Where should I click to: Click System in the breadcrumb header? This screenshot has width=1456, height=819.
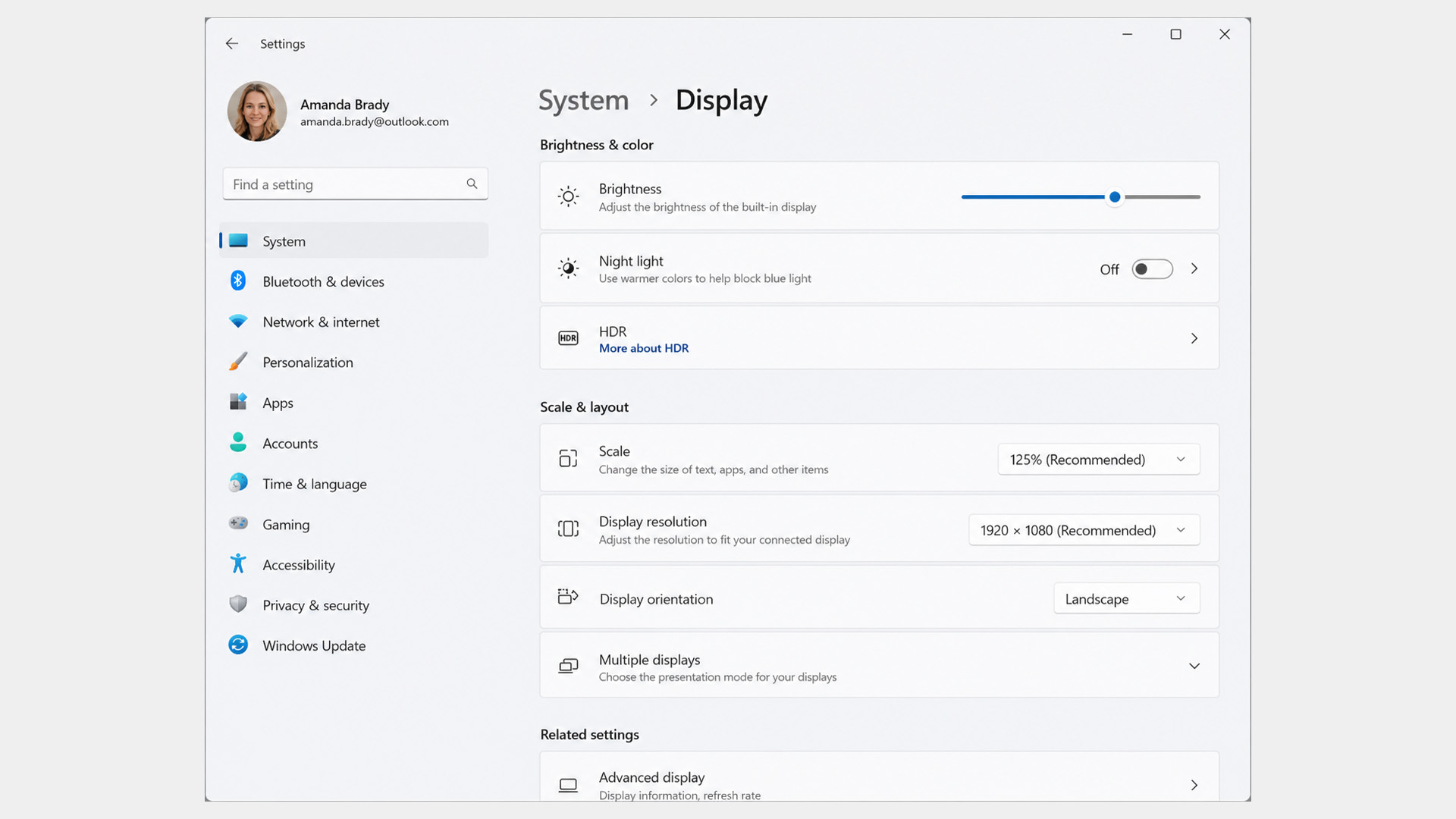point(584,100)
